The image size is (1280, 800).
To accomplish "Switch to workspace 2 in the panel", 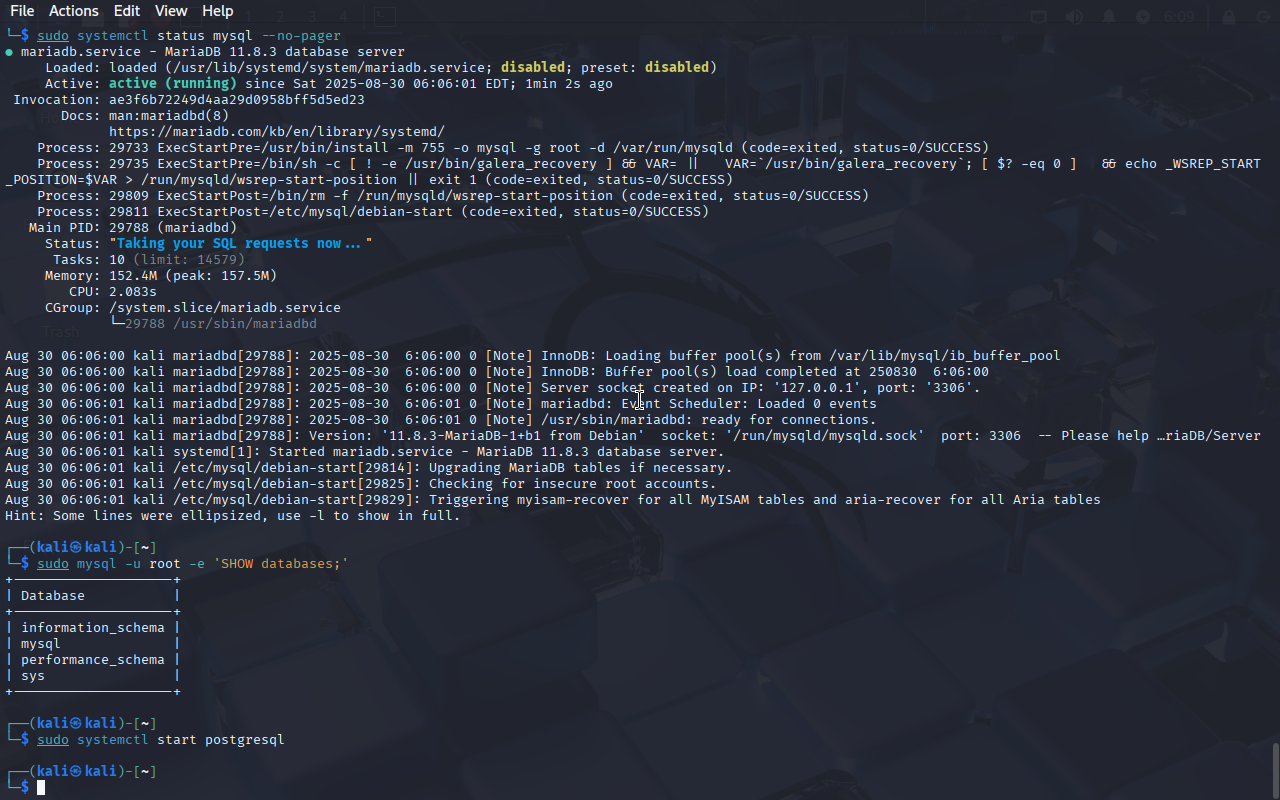I will (x=280, y=16).
